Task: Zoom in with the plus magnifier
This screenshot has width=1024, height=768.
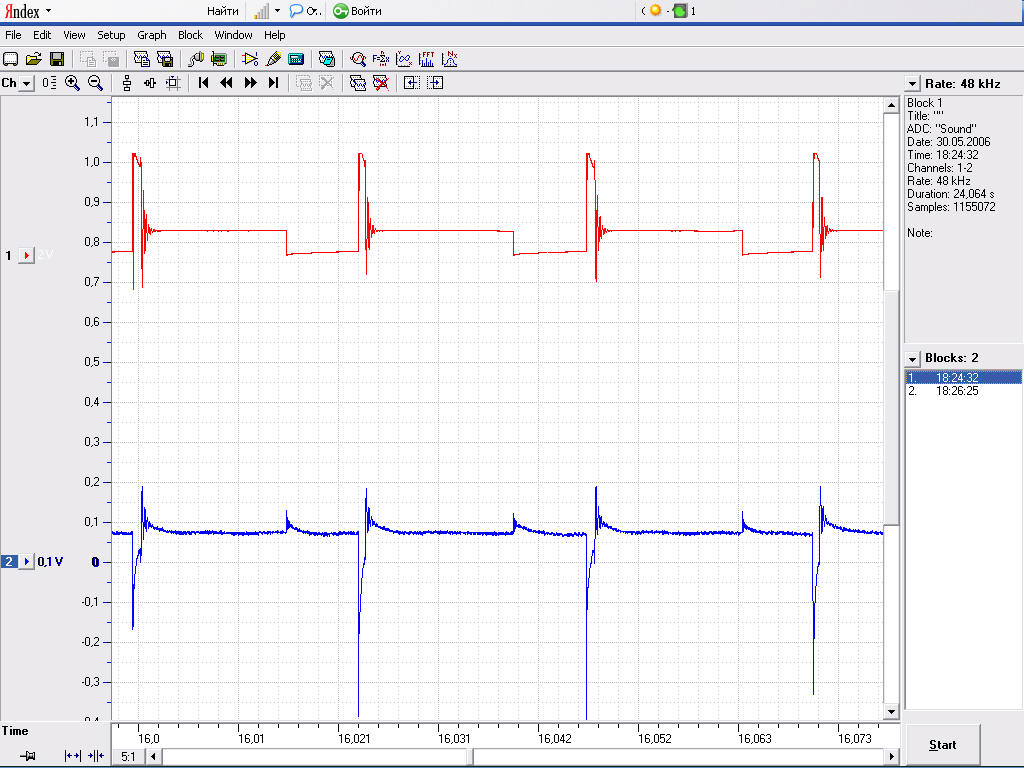Action: [x=72, y=83]
